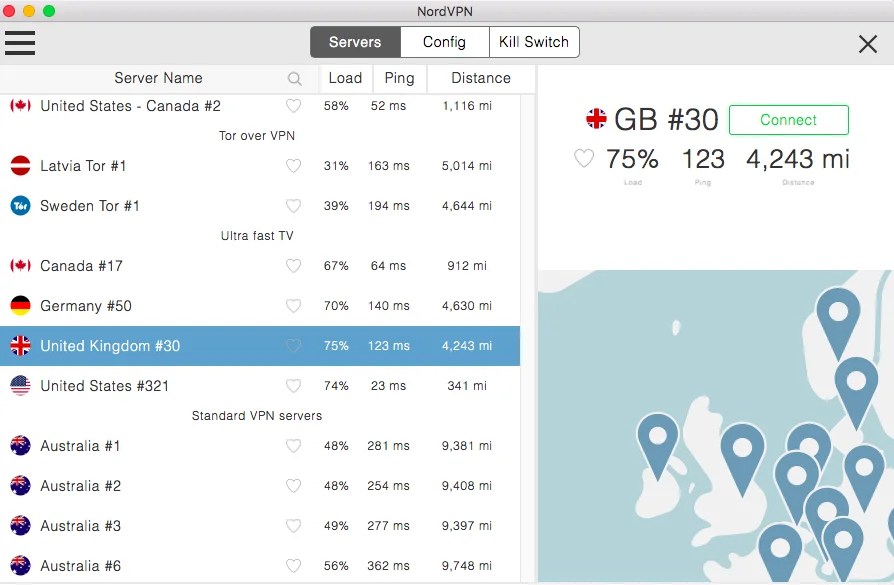This screenshot has width=894, height=585.
Task: Select United States - Canada #2 server
Action: (260, 105)
